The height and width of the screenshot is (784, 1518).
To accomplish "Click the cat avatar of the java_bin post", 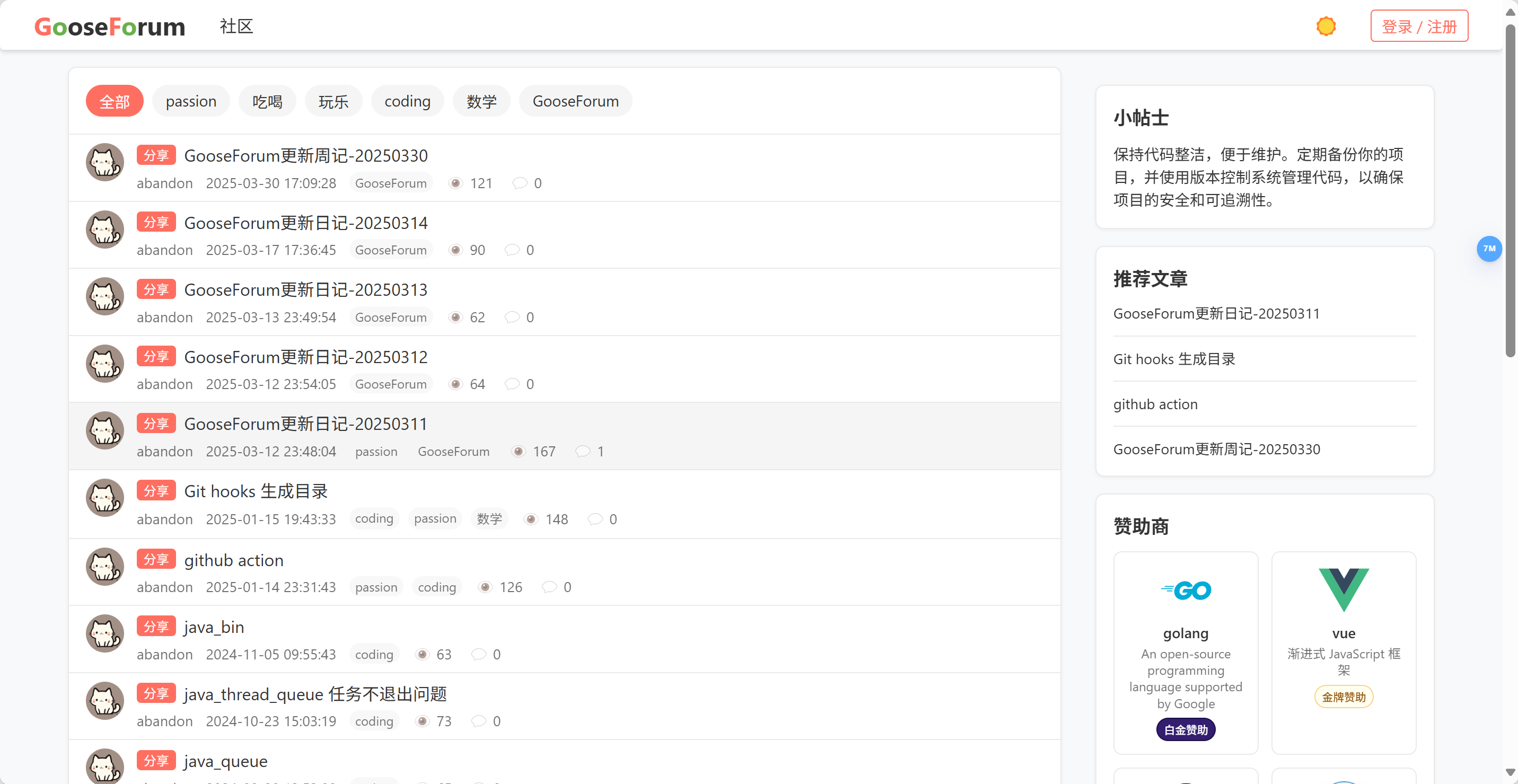I will [x=105, y=633].
